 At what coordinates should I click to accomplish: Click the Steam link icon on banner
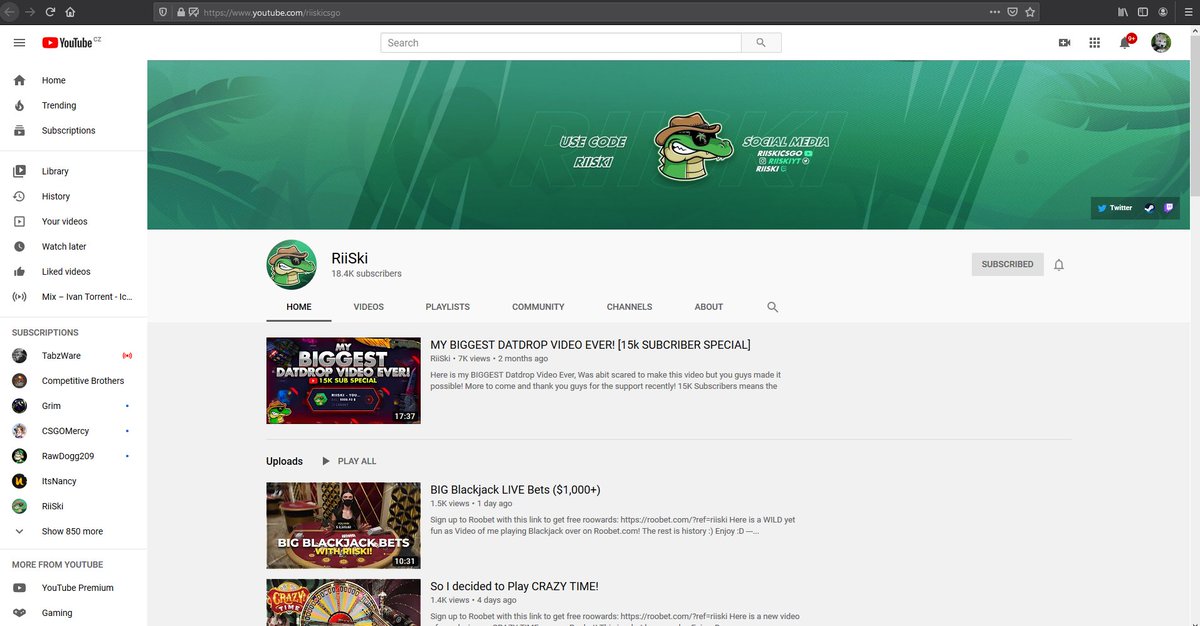[x=1149, y=208]
